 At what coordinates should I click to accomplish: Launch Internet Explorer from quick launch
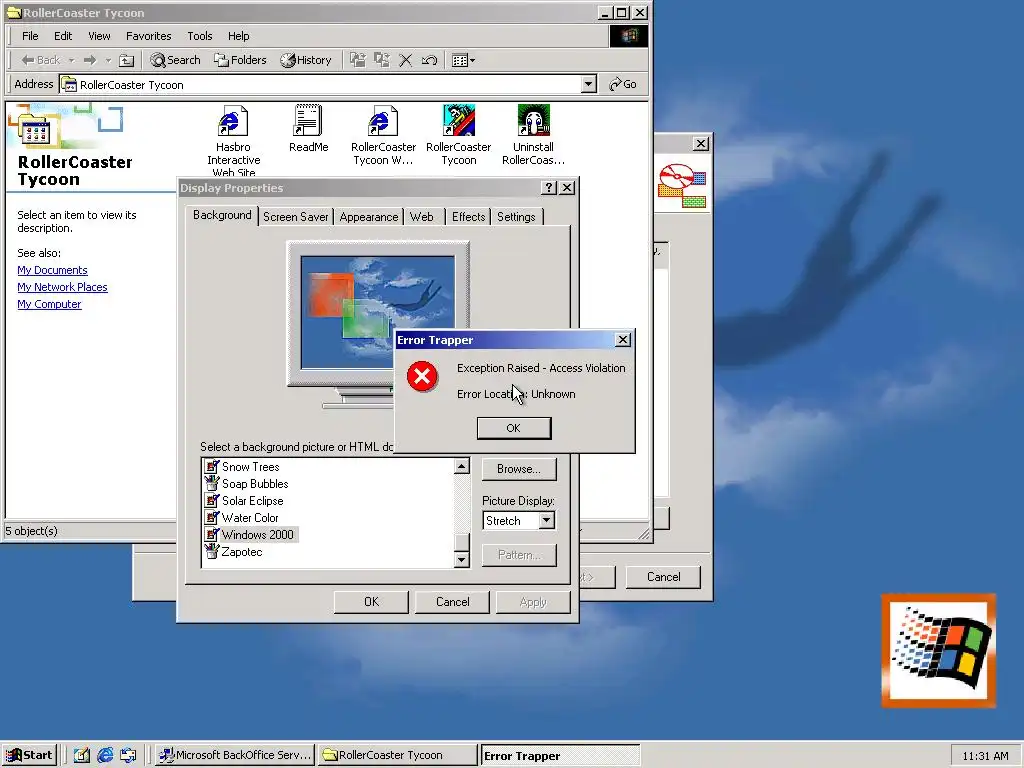coord(105,756)
